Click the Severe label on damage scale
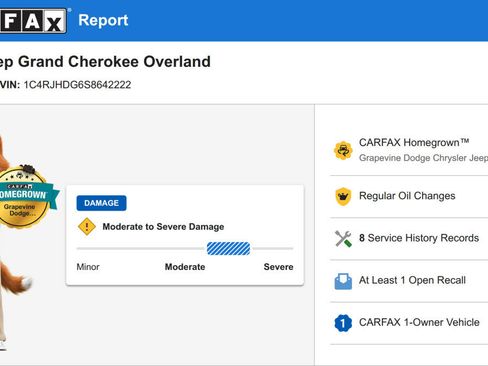 [278, 267]
